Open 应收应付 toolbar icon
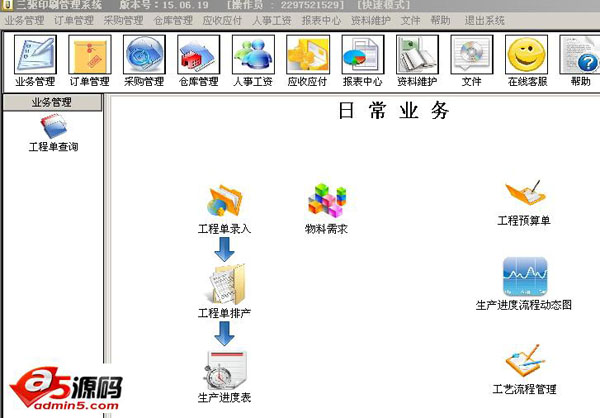This screenshot has height=418, width=600. (308, 54)
